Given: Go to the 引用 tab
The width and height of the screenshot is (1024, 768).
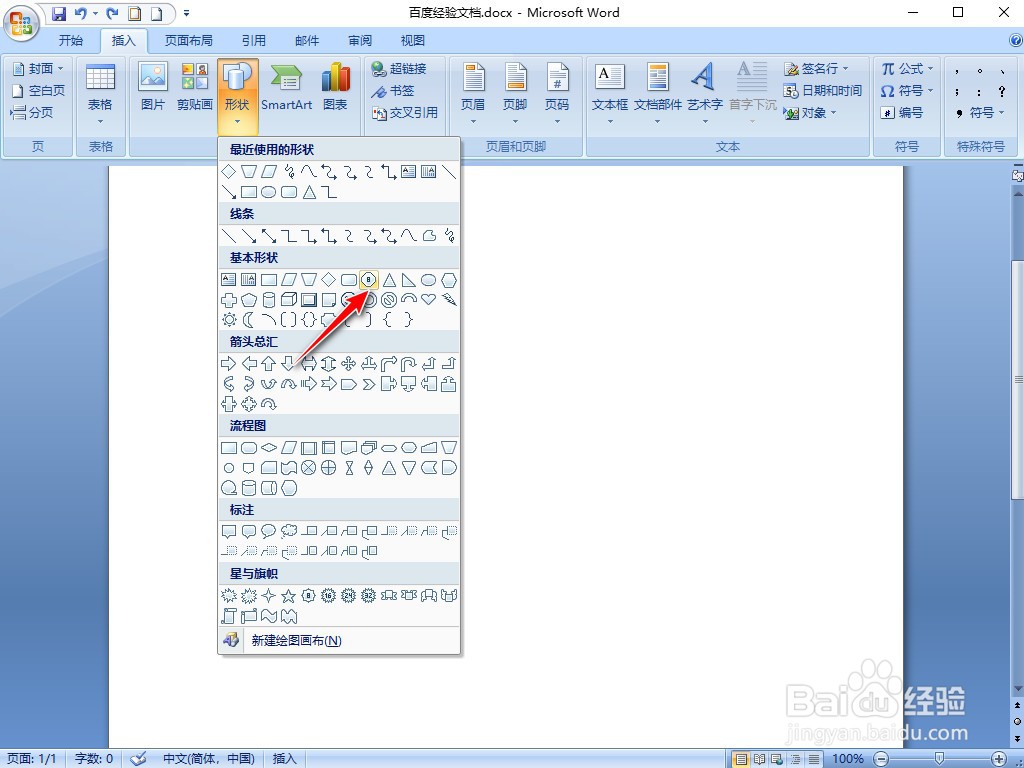Looking at the screenshot, I should 253,40.
